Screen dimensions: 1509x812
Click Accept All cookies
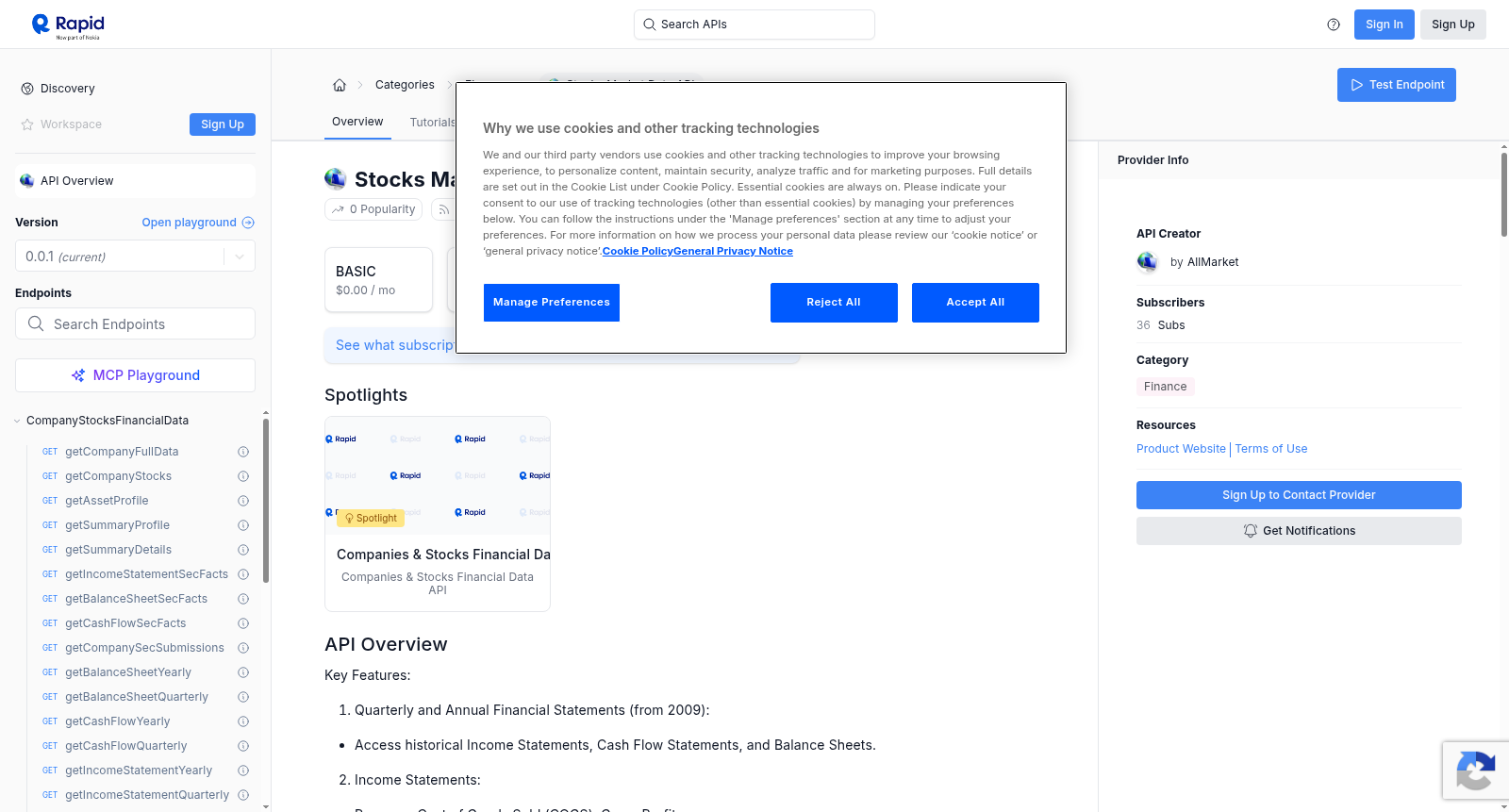pos(975,303)
